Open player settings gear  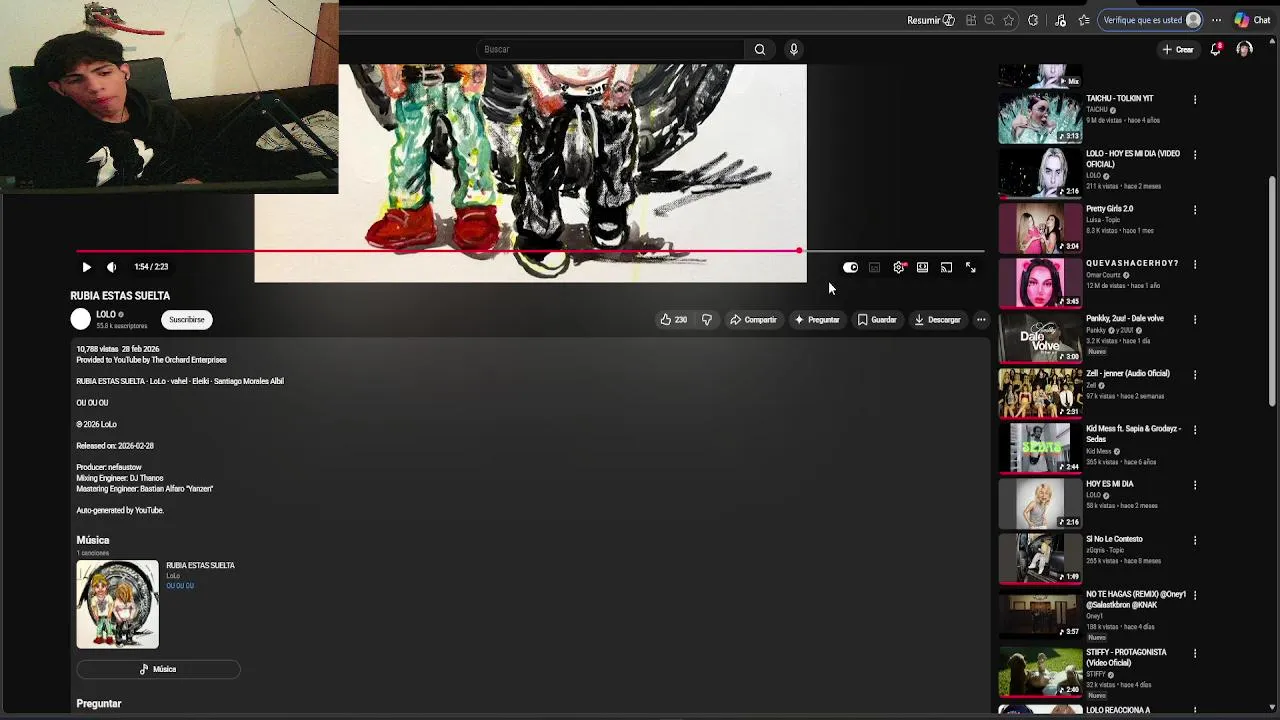click(x=899, y=267)
